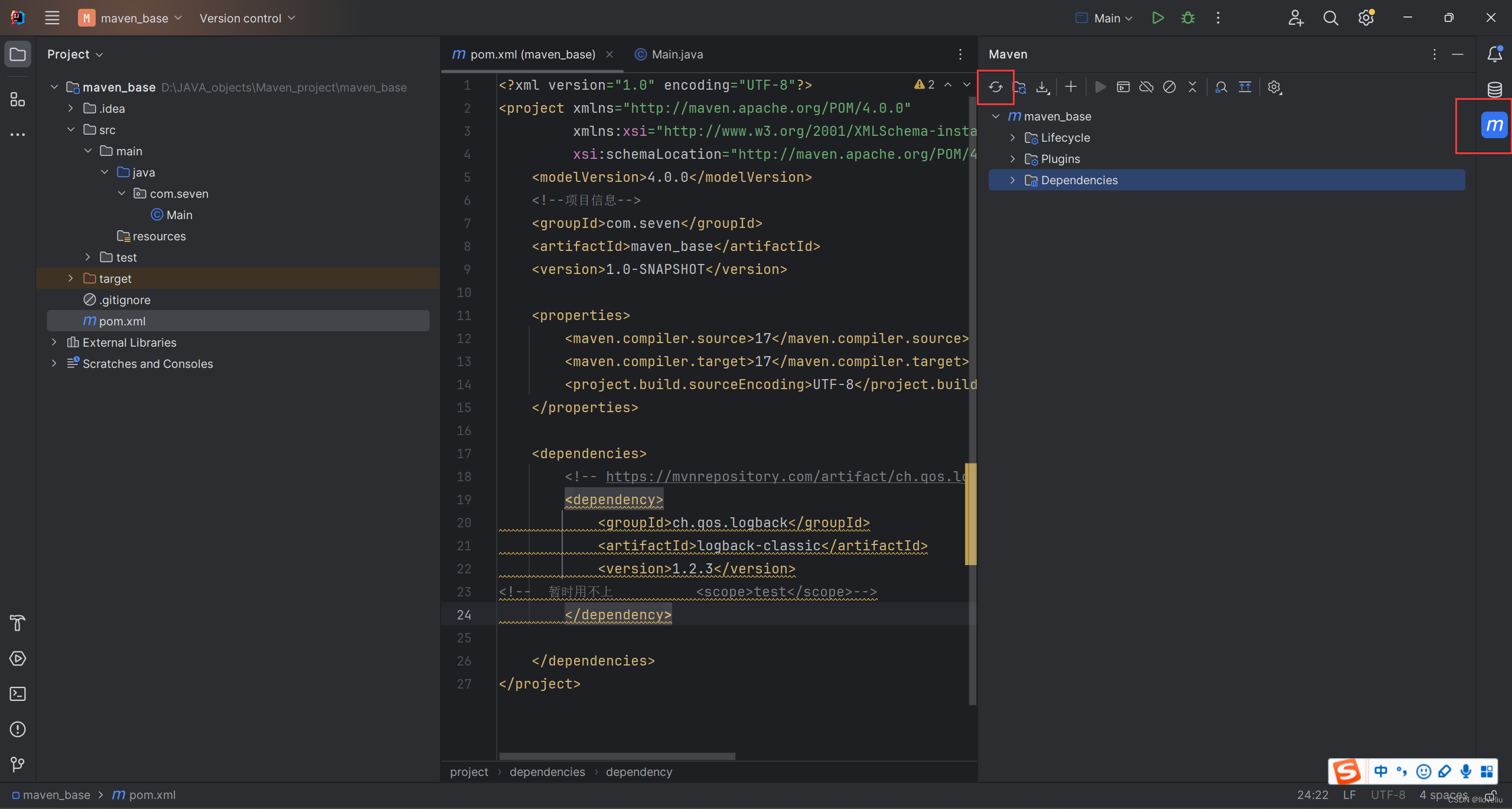Click 'dependencies' breadcrumb in editor footer
The height and width of the screenshot is (809, 1512).
[547, 772]
